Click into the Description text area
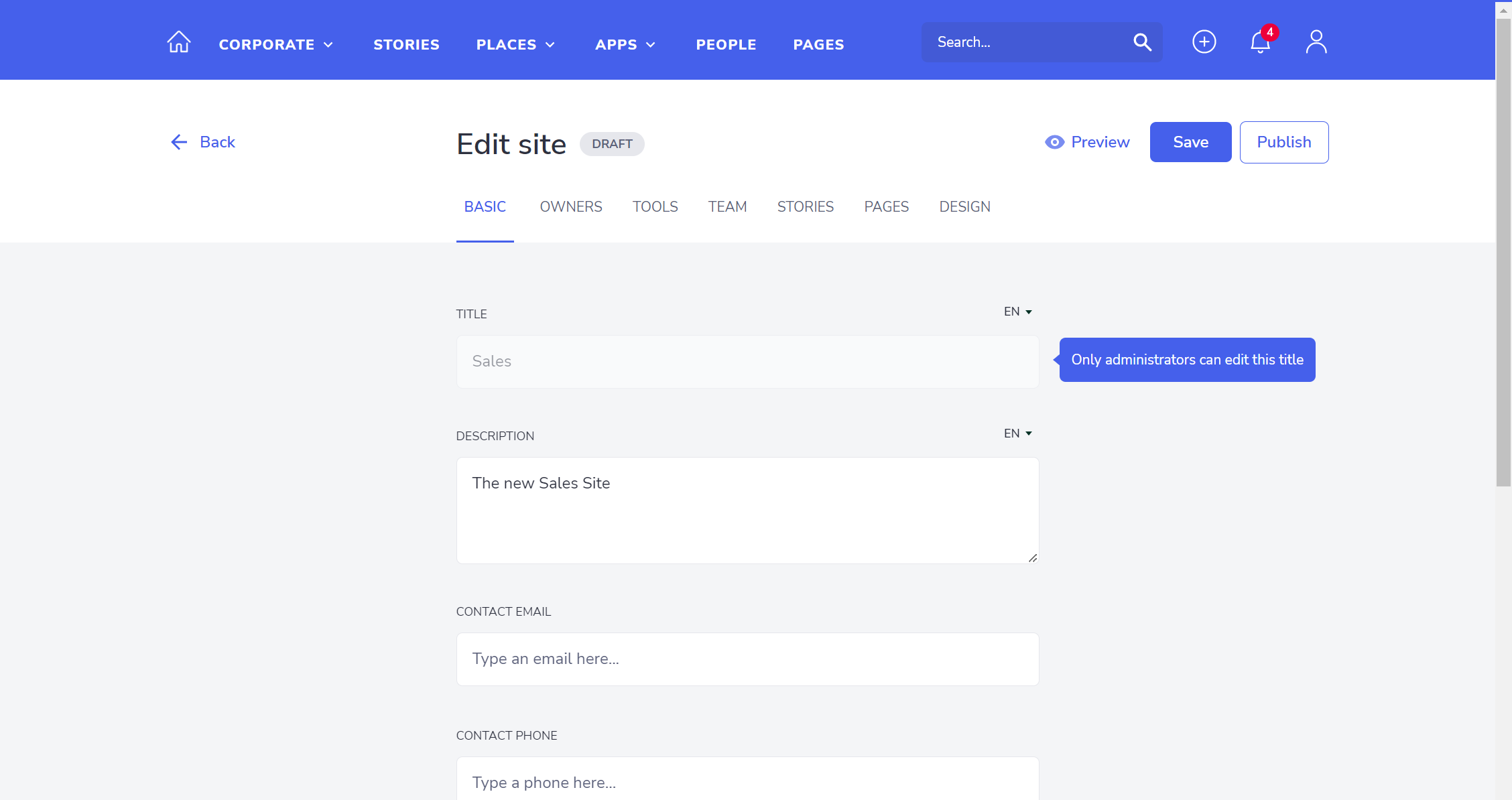 747,511
